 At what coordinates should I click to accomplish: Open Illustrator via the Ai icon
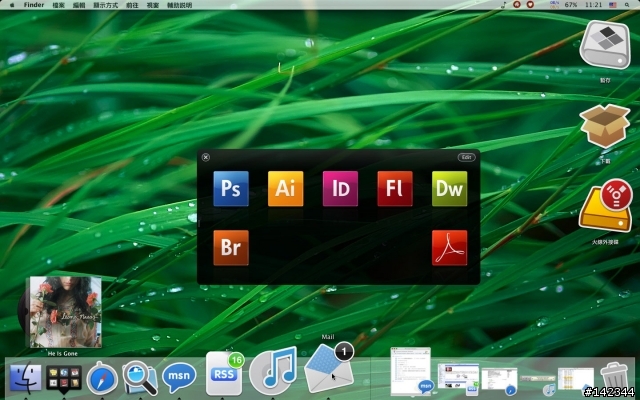pyautogui.click(x=285, y=189)
